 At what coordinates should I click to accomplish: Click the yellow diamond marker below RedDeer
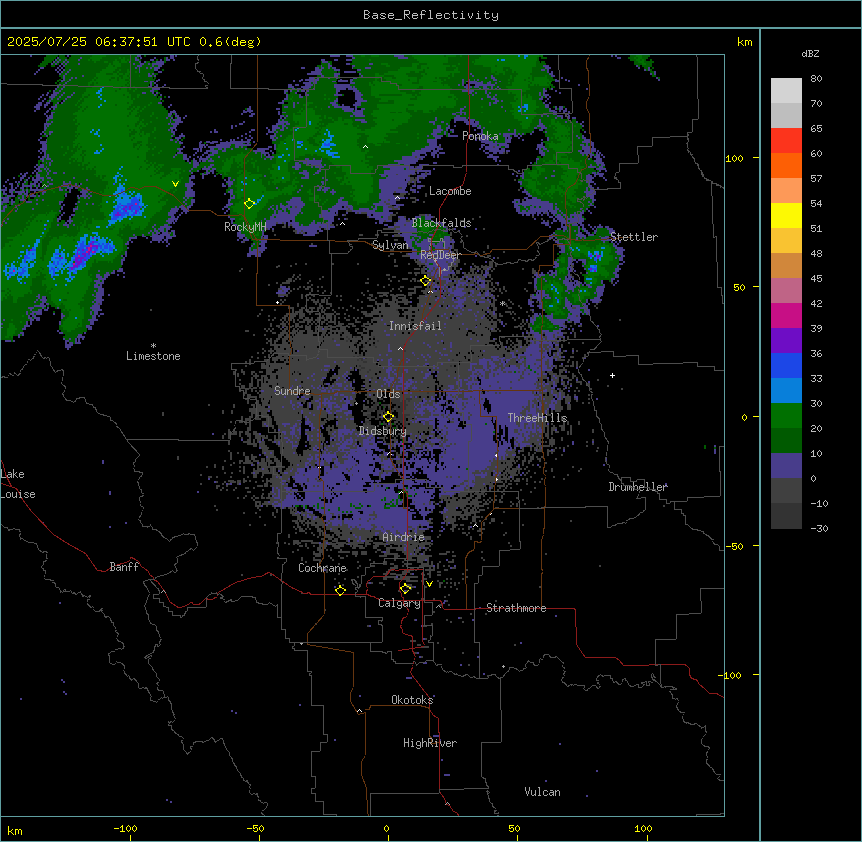pos(426,281)
